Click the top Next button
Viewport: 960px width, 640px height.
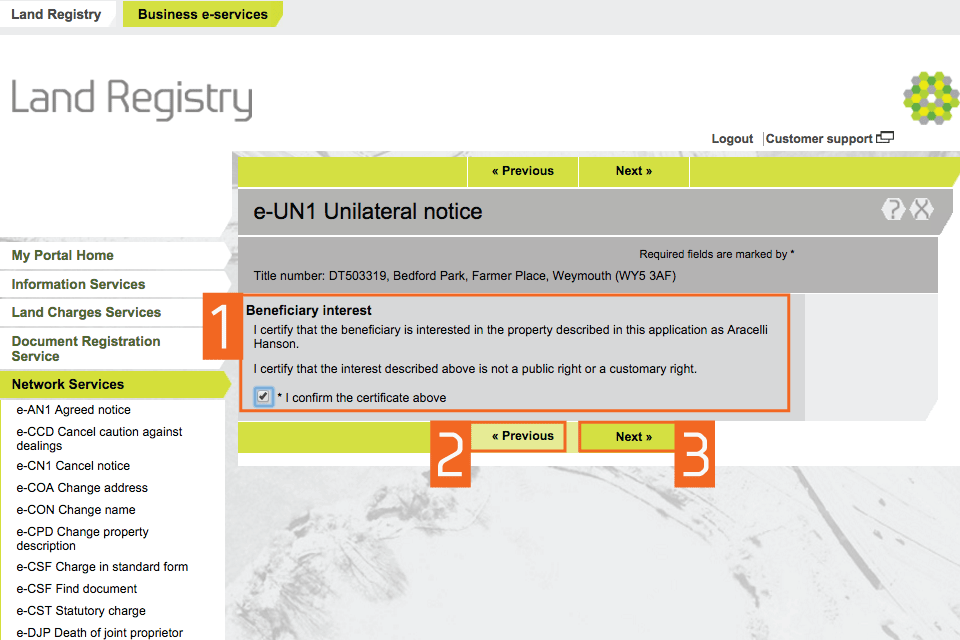[633, 171]
